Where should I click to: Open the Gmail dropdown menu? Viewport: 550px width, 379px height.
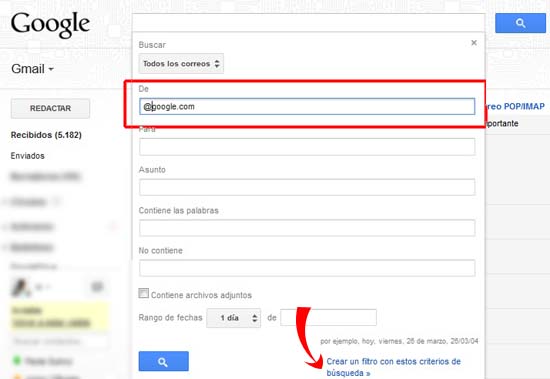coord(33,69)
